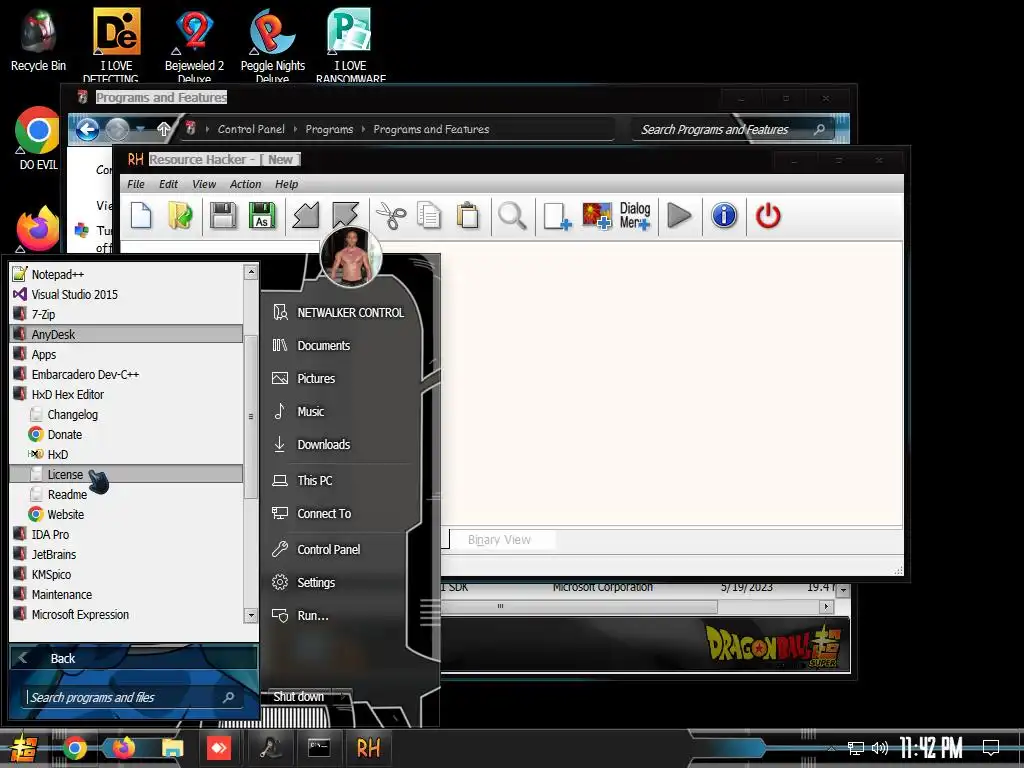1024x768 pixels.
Task: Open HxD License entry
Action: (x=127, y=474)
